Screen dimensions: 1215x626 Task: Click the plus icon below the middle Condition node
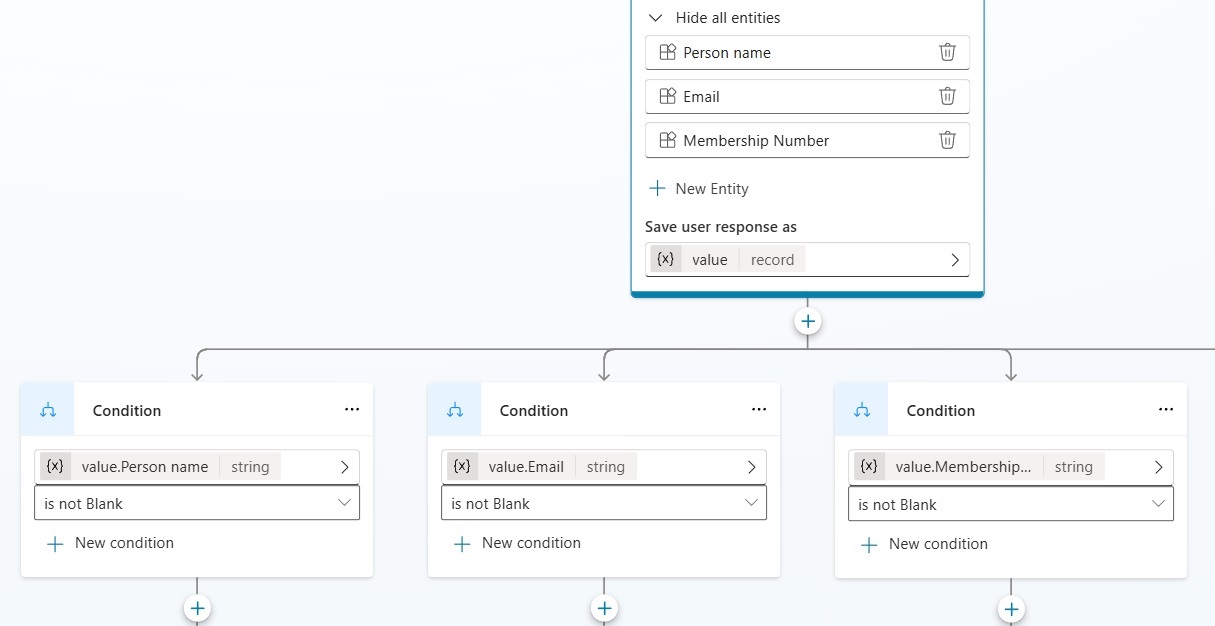tap(604, 608)
